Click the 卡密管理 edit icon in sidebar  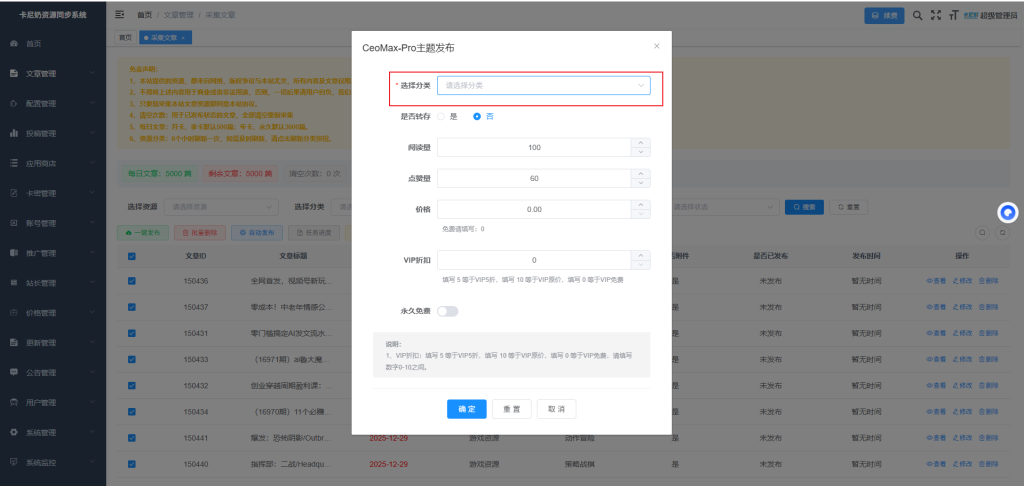tap(14, 193)
